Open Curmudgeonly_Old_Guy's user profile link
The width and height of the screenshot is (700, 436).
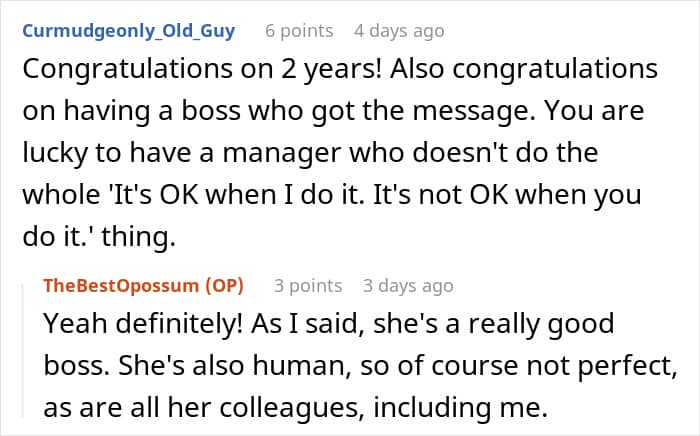(x=129, y=31)
